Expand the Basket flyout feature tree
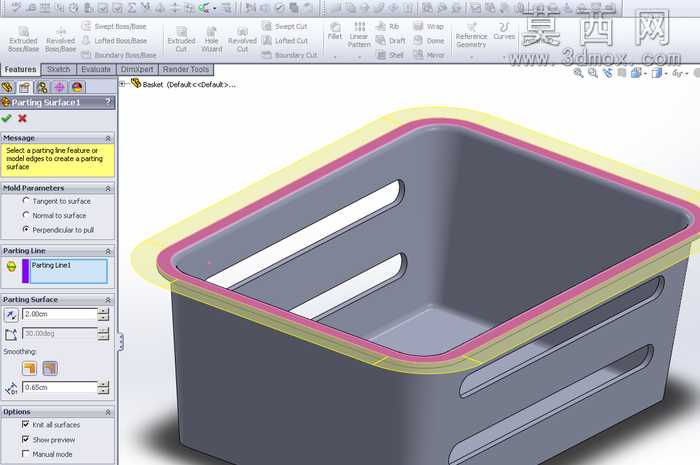This screenshot has height=465, width=700. coord(122,83)
